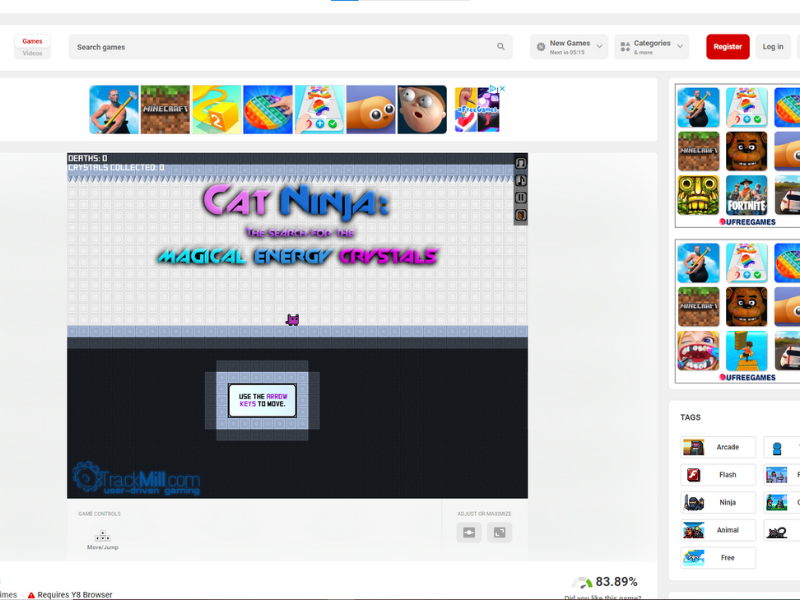Select the yellow cube game in the banner
This screenshot has width=800, height=600.
coord(216,110)
